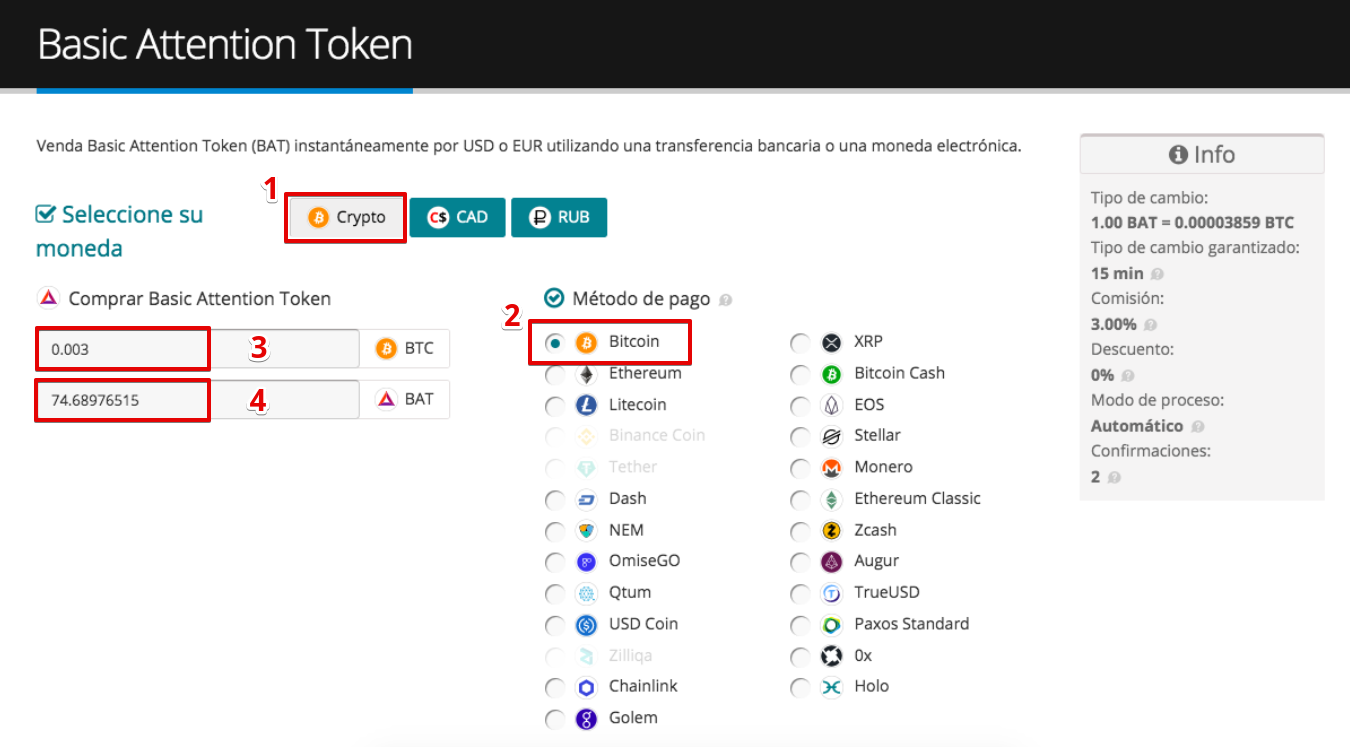Select the Augur radio button
Screen dimensions: 1350x747
tap(800, 561)
